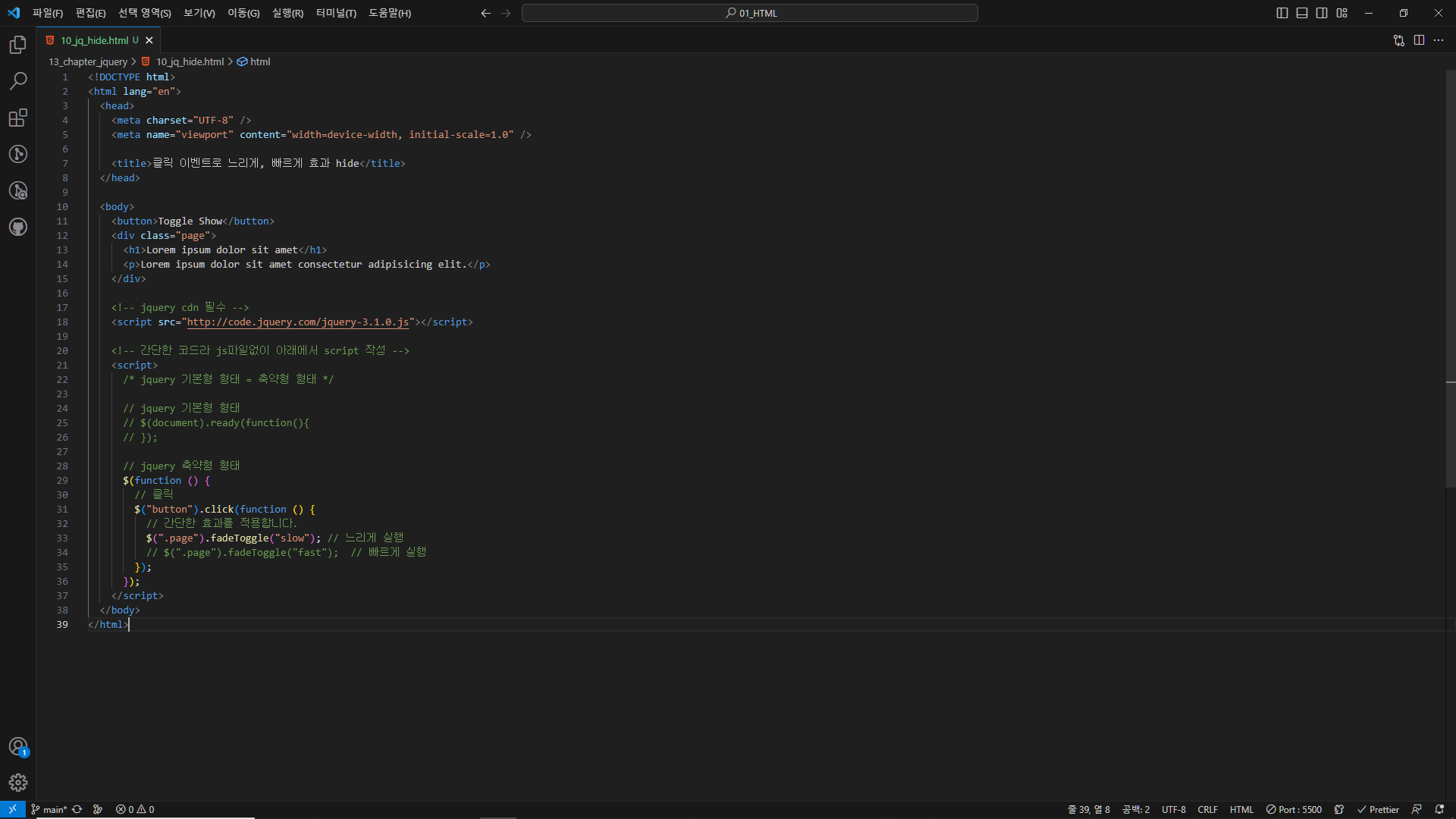
Task: Select HTML language mode in status bar
Action: click(1241, 809)
